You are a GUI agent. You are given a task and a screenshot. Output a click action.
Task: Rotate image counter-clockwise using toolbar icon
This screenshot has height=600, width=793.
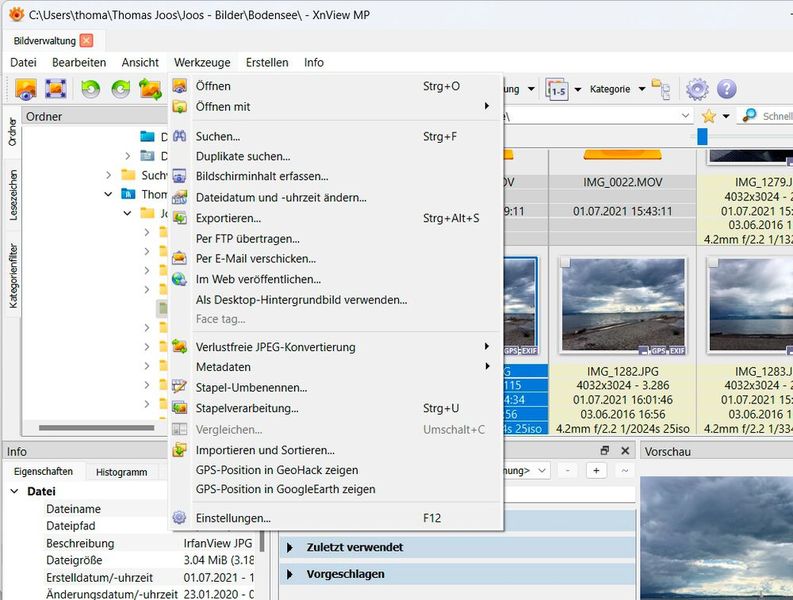[x=91, y=89]
